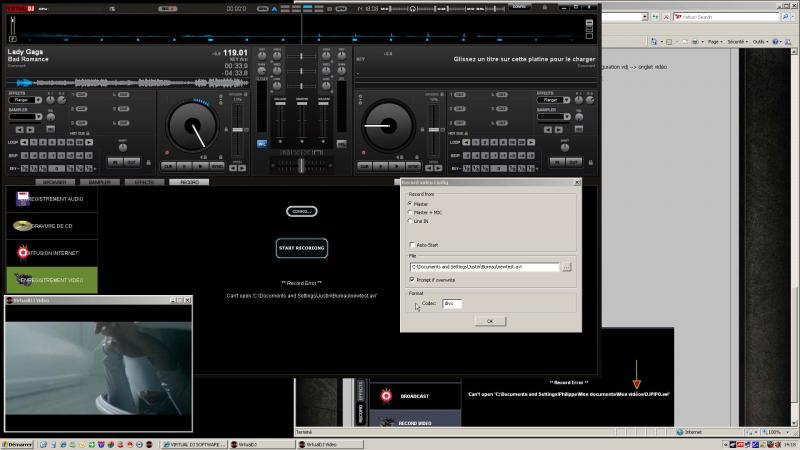Viewport: 800px width, 450px height.
Task: Uncheck Prompt if overwrite
Action: tap(412, 280)
